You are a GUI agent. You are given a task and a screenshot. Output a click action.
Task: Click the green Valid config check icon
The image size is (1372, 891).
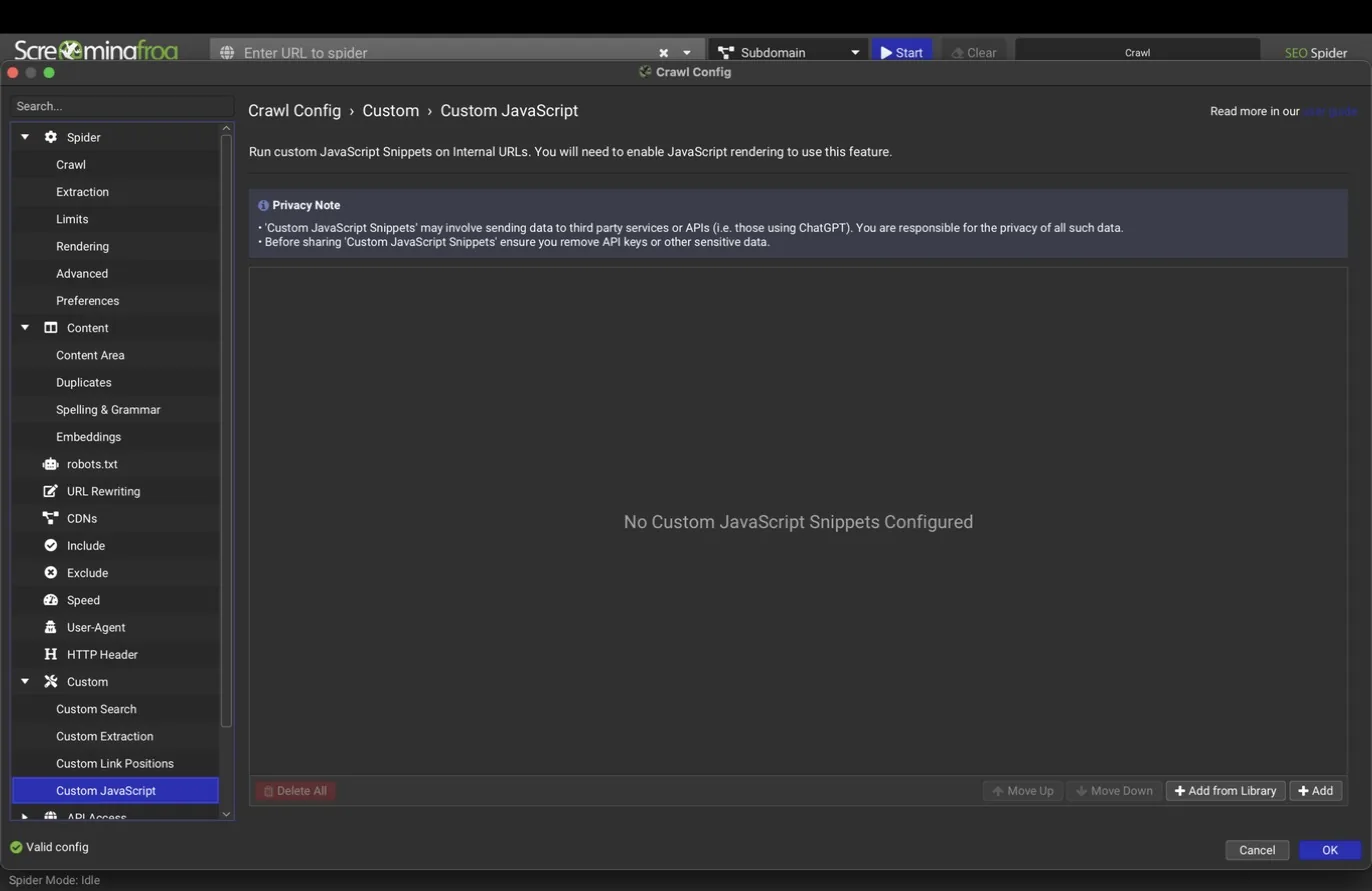click(16, 847)
